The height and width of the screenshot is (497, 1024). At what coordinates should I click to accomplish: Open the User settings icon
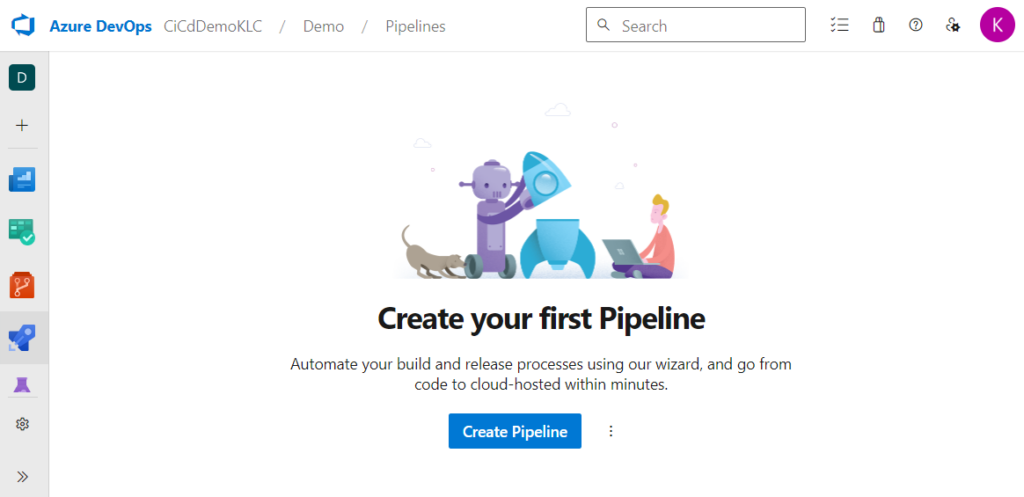(953, 26)
